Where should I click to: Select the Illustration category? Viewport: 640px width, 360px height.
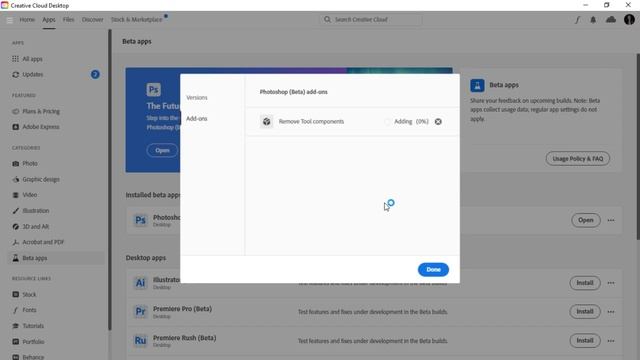point(36,211)
